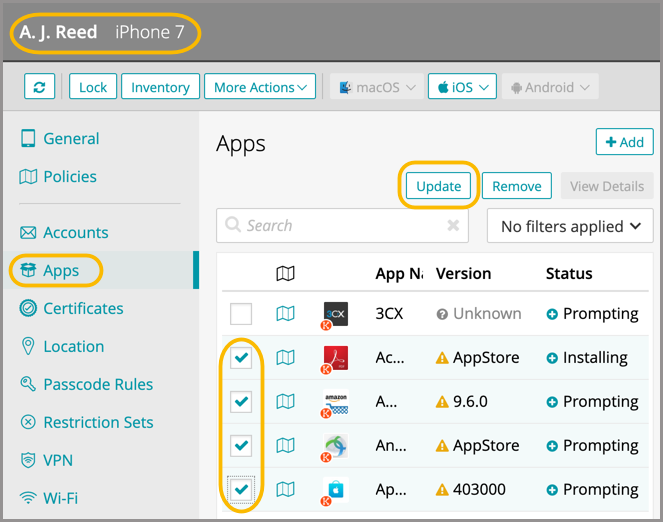Click the Update button
Viewport: 663px width, 522px height.
pyautogui.click(x=439, y=186)
